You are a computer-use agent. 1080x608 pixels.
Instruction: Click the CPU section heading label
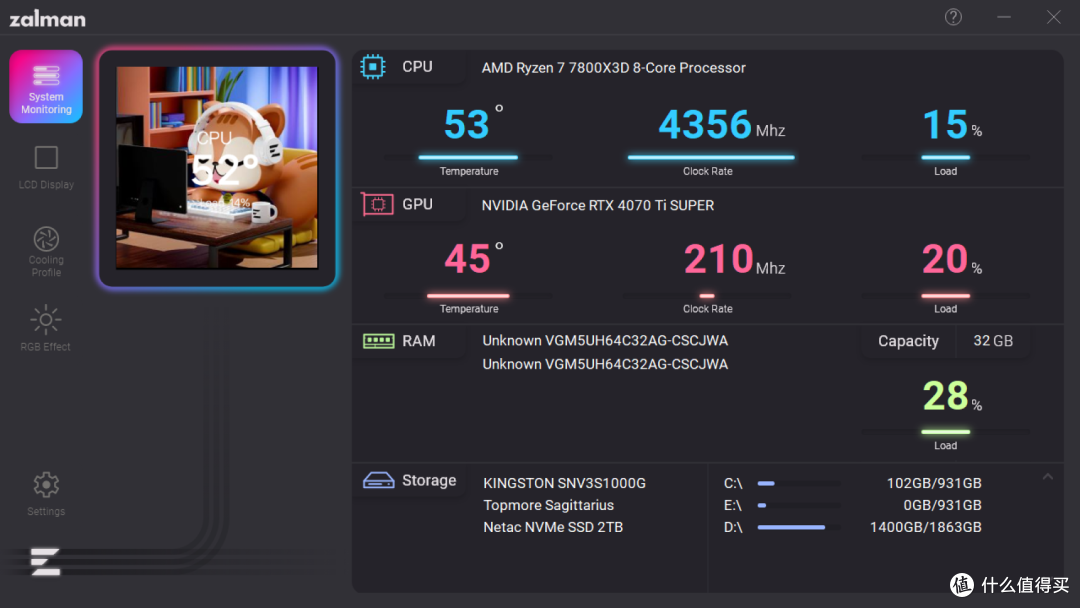[x=417, y=67]
